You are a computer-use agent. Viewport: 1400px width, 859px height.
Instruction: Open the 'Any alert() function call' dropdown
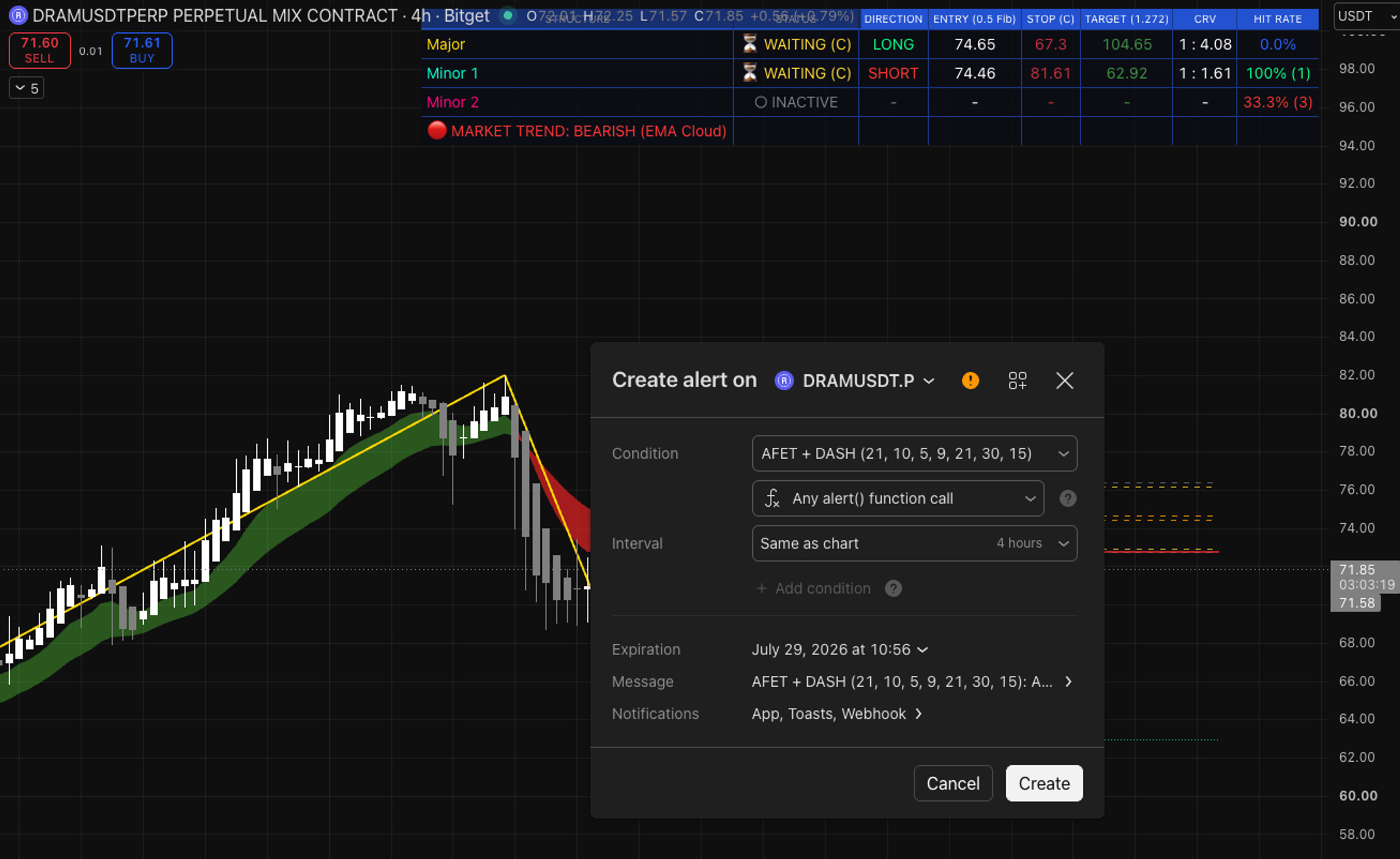898,498
